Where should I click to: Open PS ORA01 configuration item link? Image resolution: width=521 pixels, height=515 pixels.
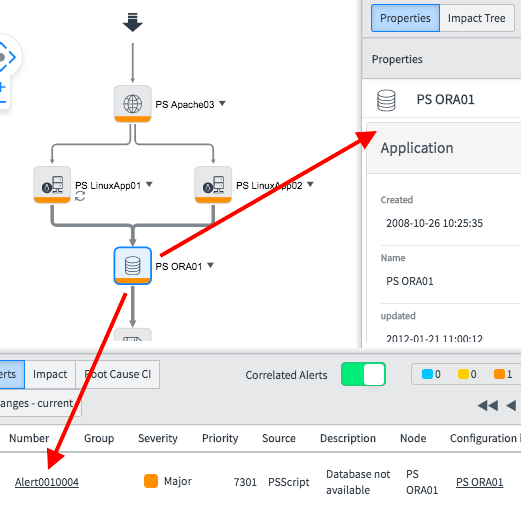click(x=479, y=482)
